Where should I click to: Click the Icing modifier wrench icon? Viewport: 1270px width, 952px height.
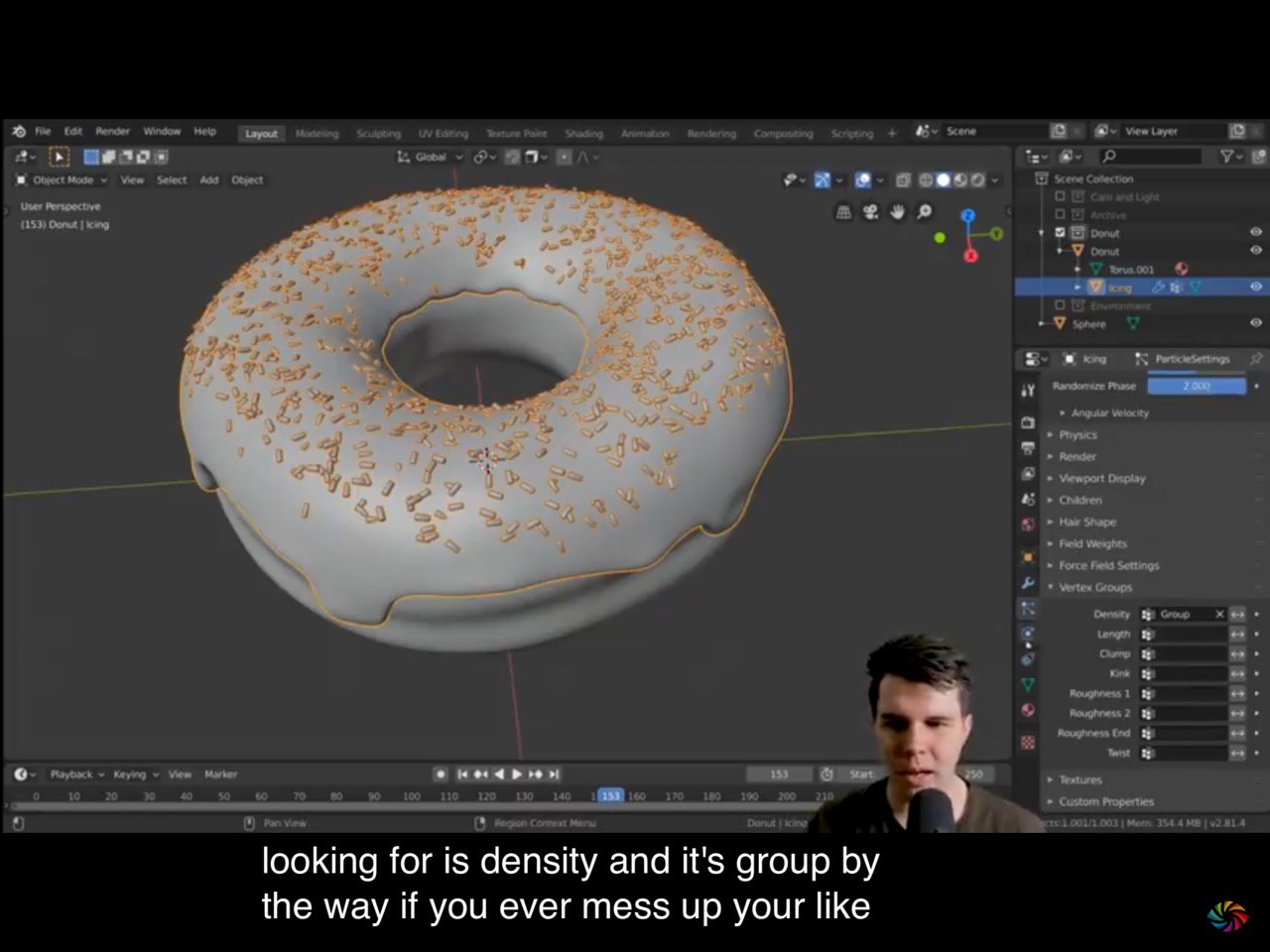[1157, 287]
